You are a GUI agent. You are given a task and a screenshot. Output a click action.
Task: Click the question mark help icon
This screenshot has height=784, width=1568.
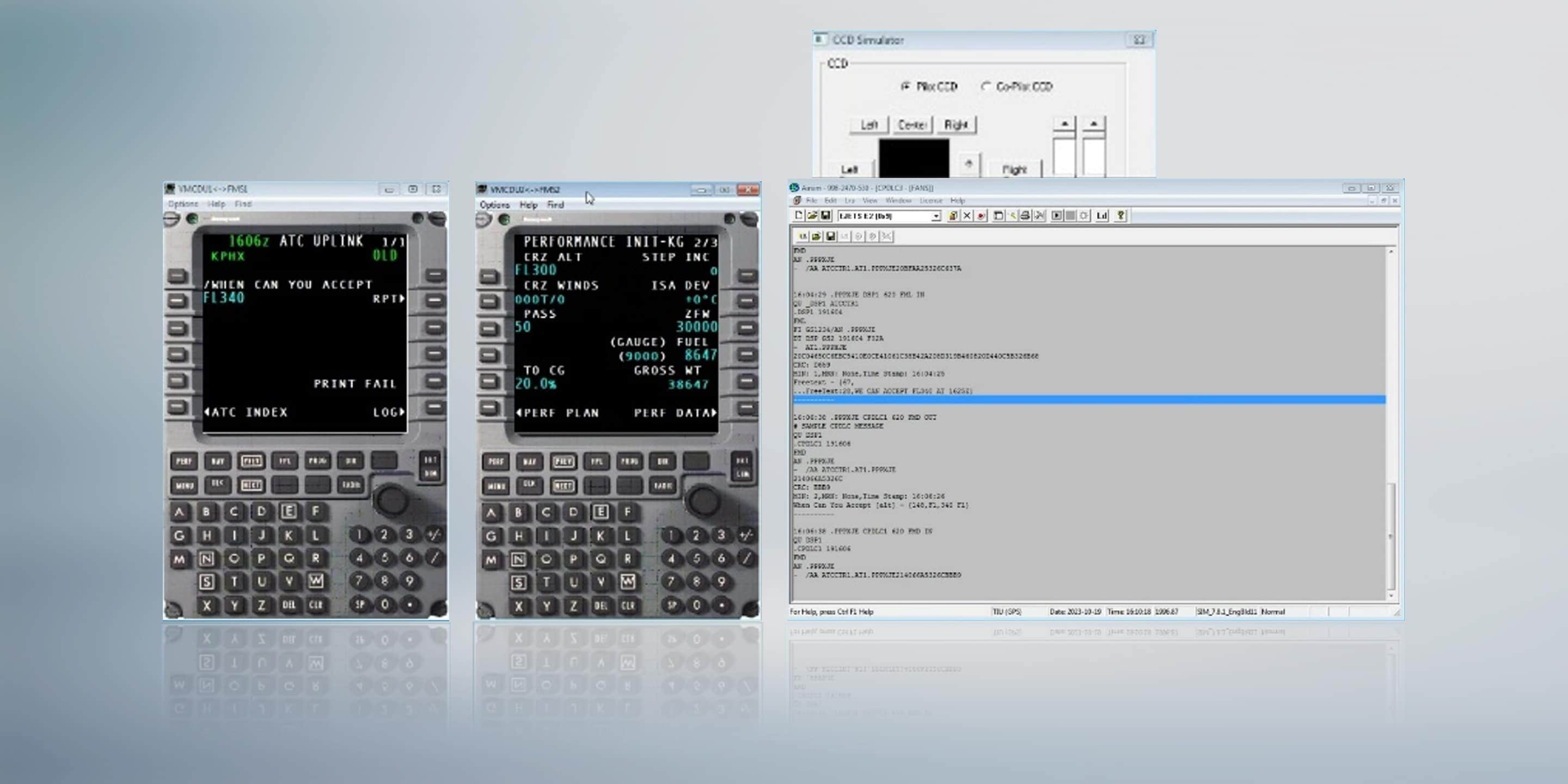(1120, 216)
